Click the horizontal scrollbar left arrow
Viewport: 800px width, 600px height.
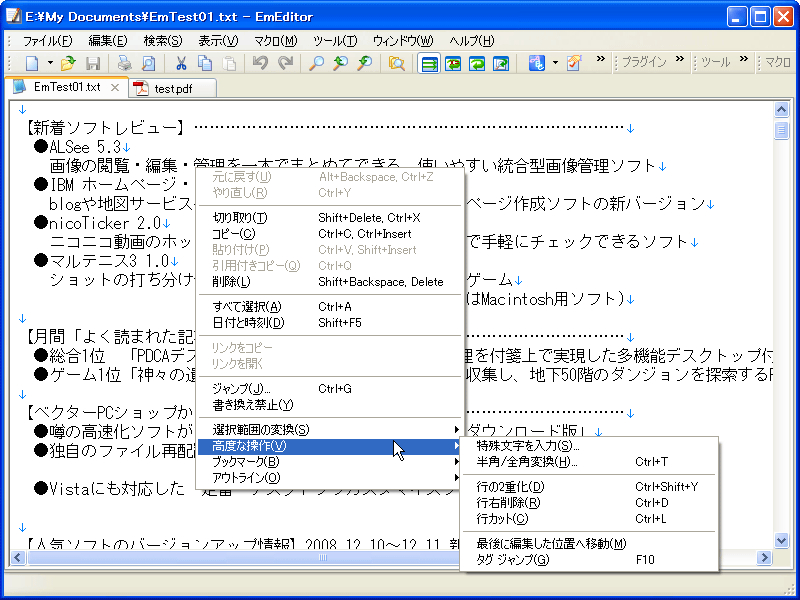coord(18,557)
